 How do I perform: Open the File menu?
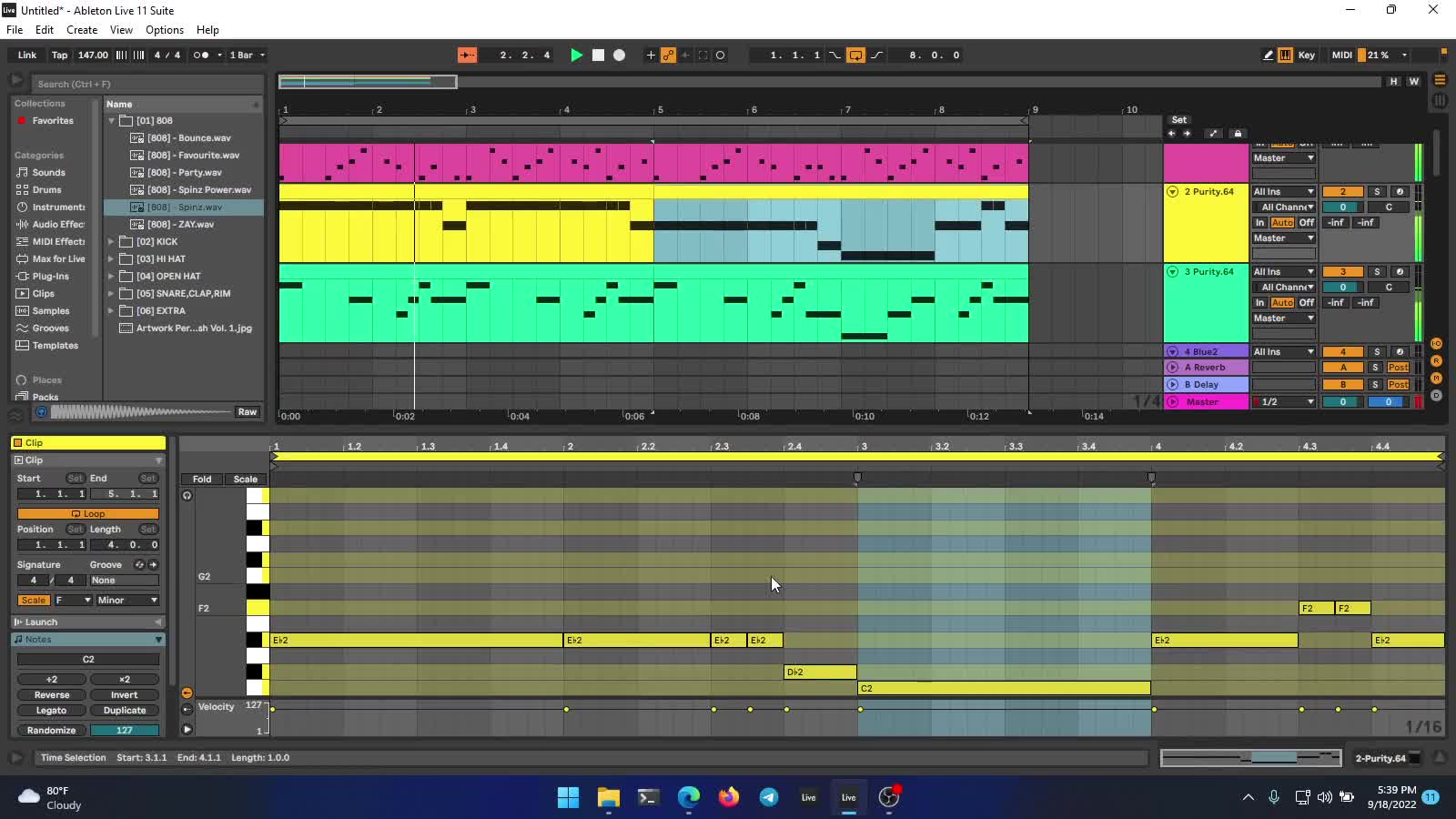[x=15, y=30]
